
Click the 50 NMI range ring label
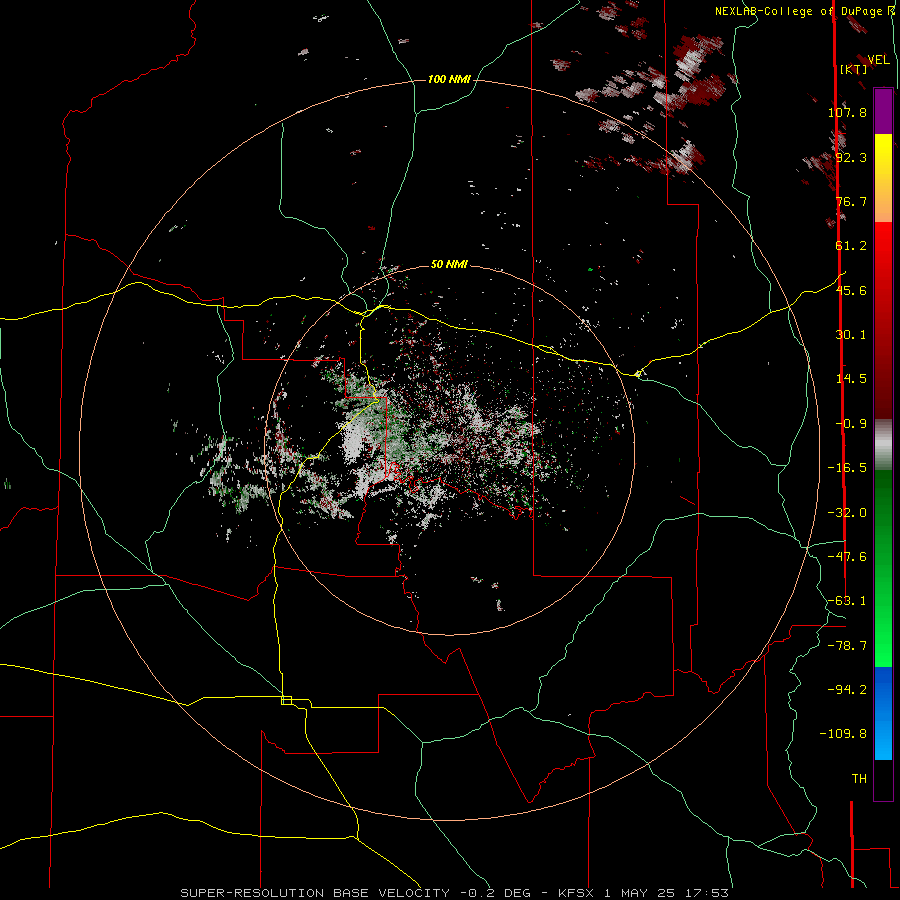pyautogui.click(x=449, y=264)
